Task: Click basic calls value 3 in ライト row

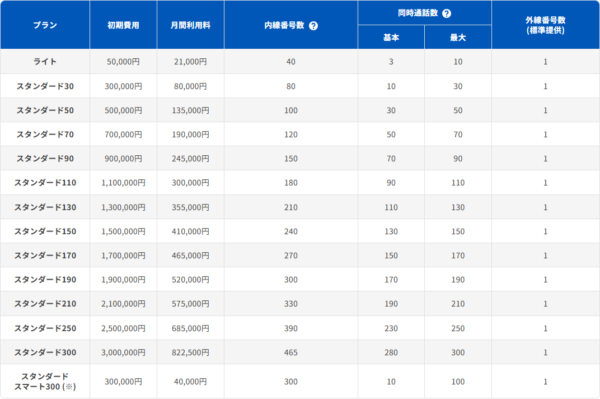Action: click(x=391, y=62)
